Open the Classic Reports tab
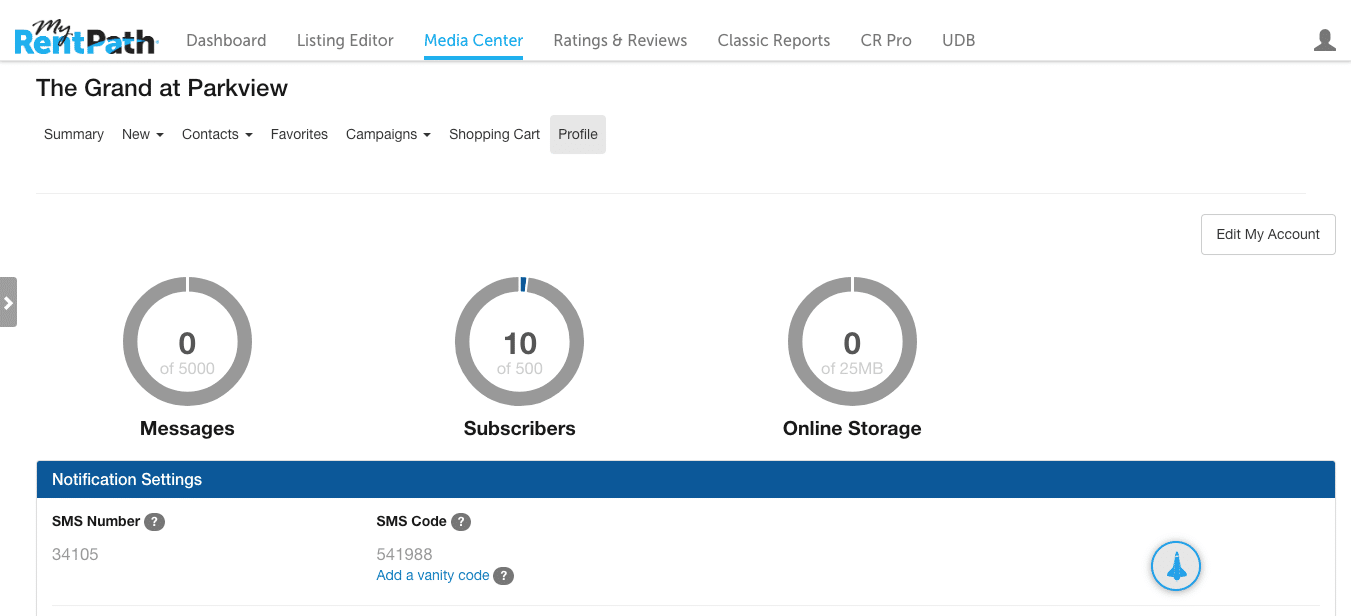 click(774, 40)
